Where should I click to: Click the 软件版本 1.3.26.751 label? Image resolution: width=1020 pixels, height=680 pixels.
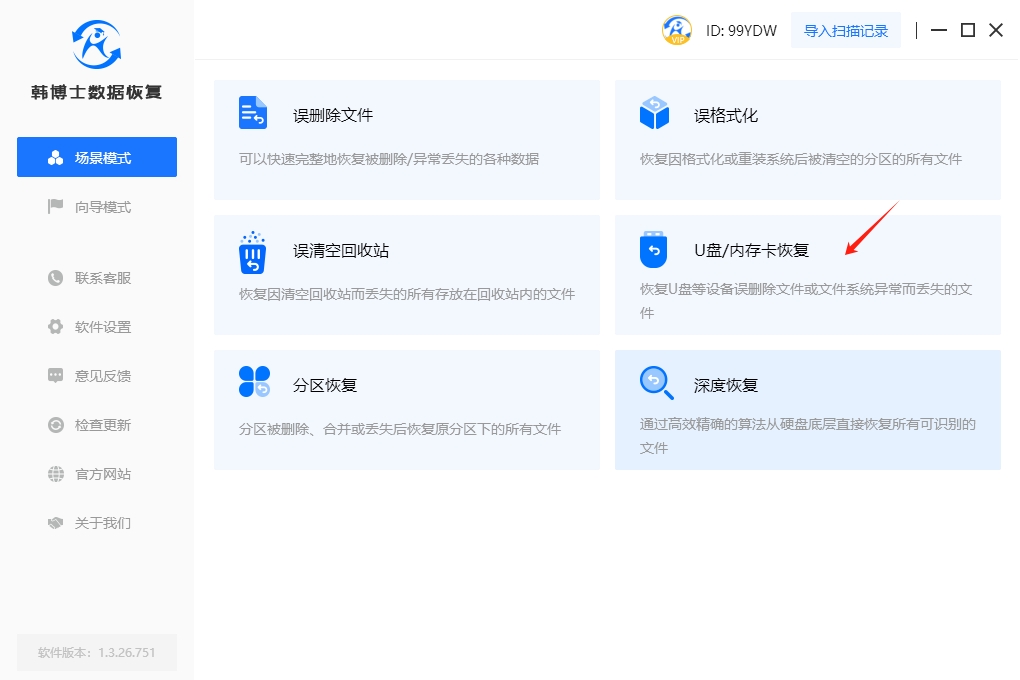[x=97, y=652]
